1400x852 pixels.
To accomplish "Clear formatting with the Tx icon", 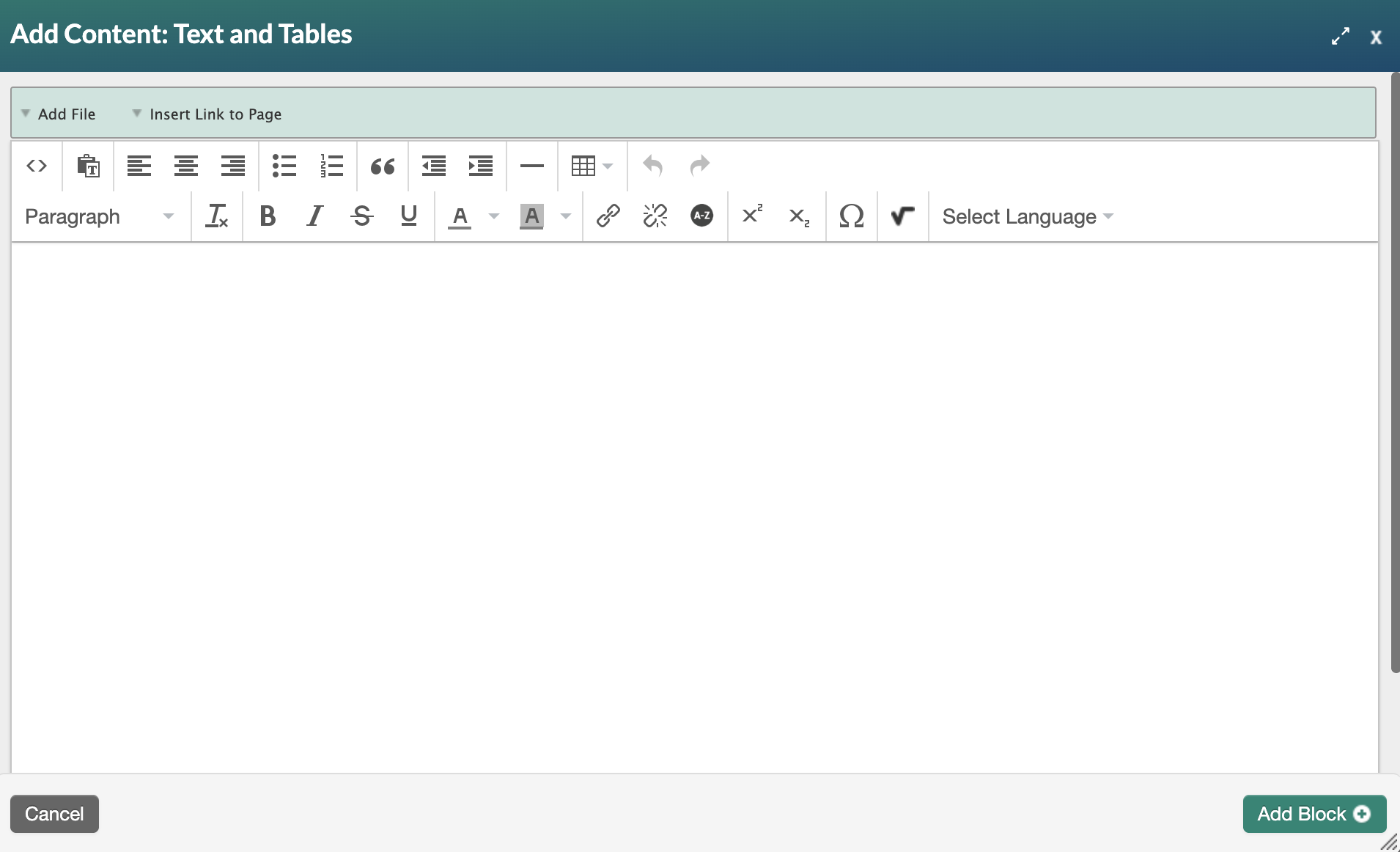I will click(217, 216).
